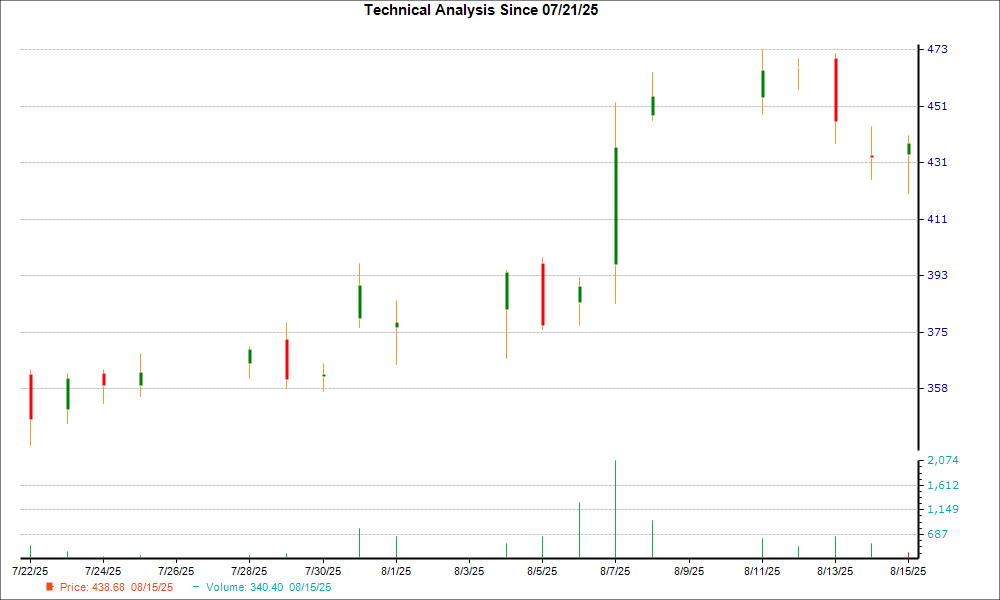Select the tall green candlestick above 8/7/25
The width and height of the screenshot is (1000, 600).
click(x=615, y=206)
